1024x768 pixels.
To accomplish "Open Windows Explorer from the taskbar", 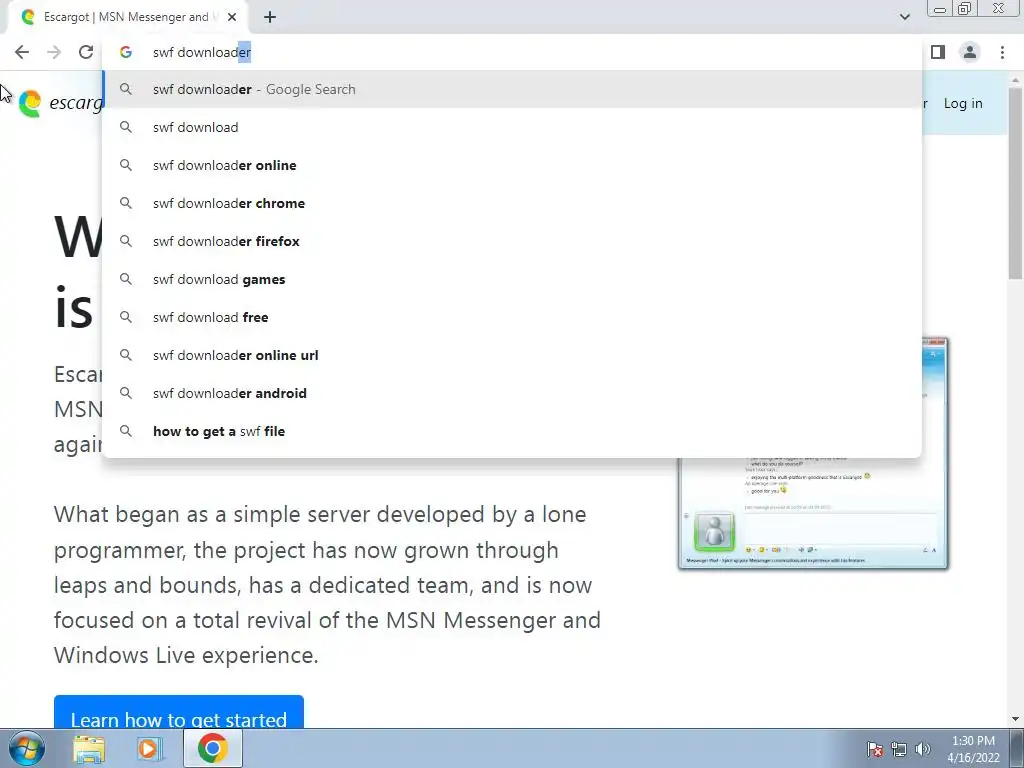I will pyautogui.click(x=89, y=749).
